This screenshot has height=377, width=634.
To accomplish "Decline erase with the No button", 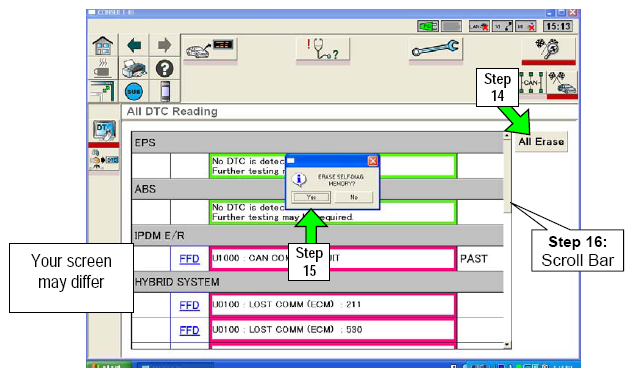I will pos(354,197).
